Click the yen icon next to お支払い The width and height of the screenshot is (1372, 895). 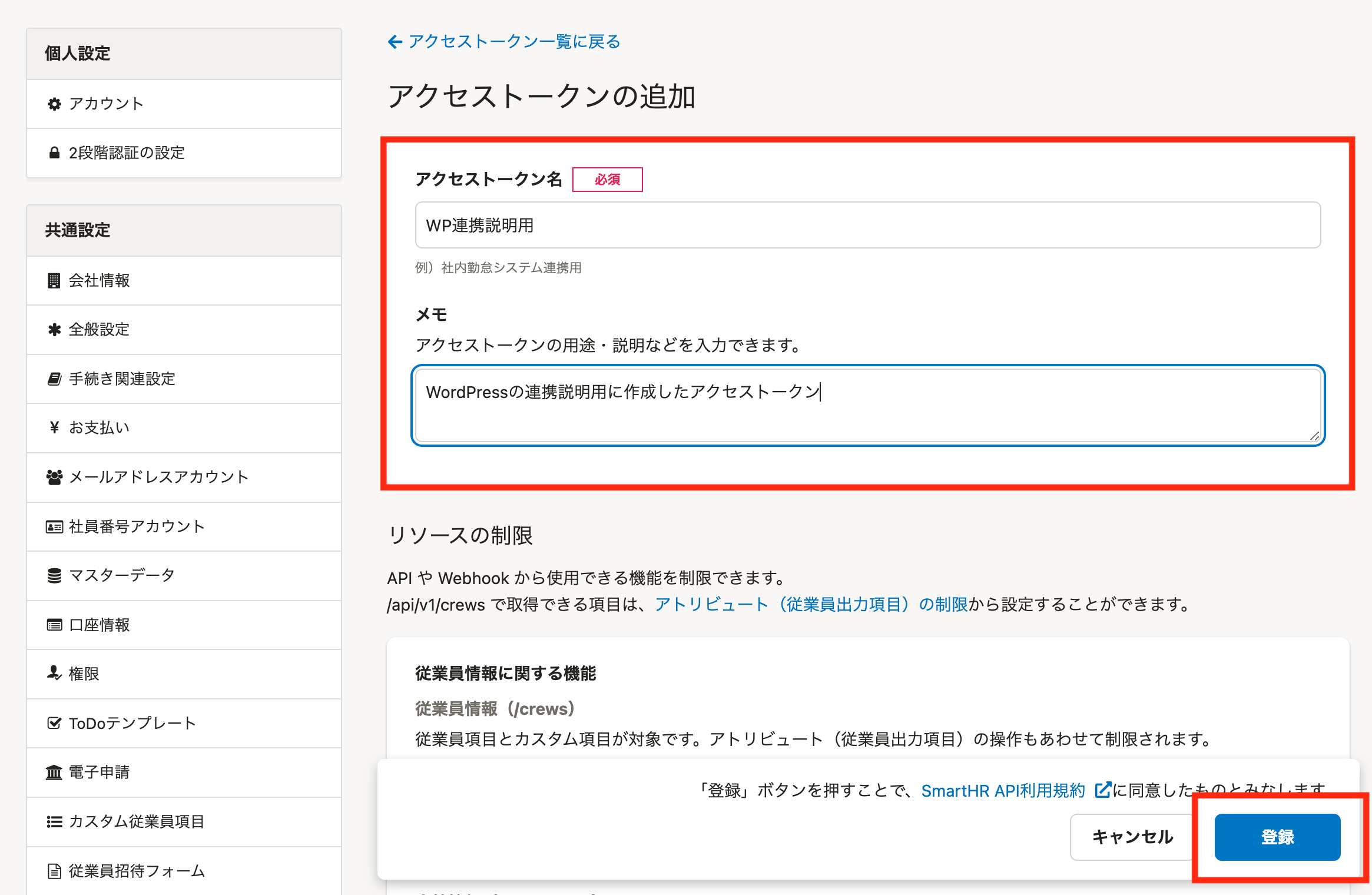coord(54,428)
